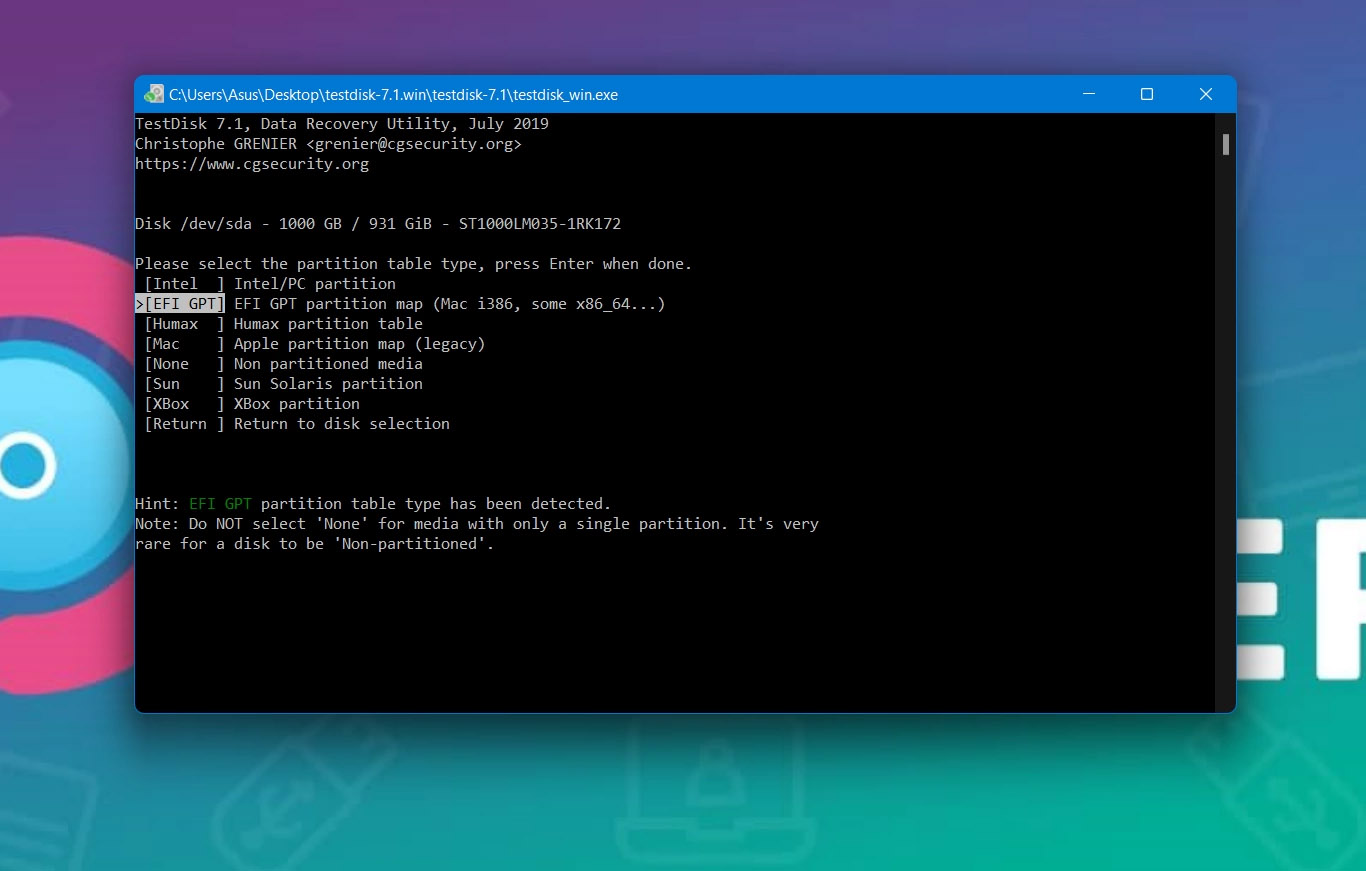Choose the [Mac] Apple partition map option

tap(185, 344)
